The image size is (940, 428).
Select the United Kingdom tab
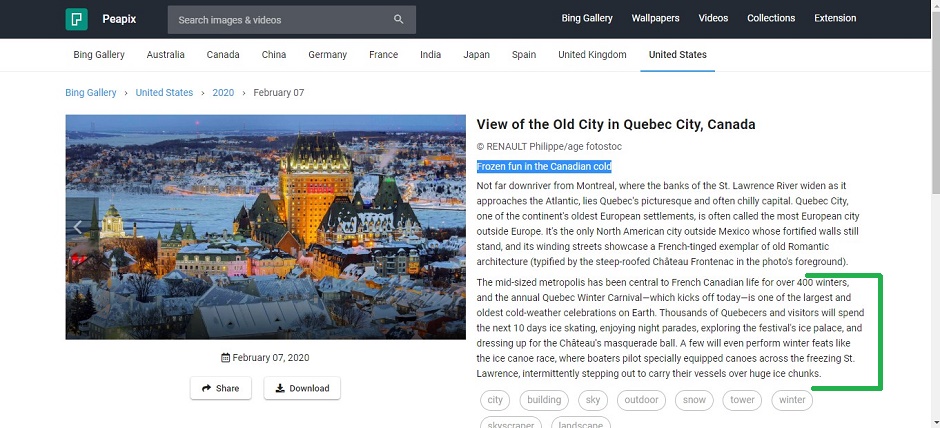(x=592, y=55)
